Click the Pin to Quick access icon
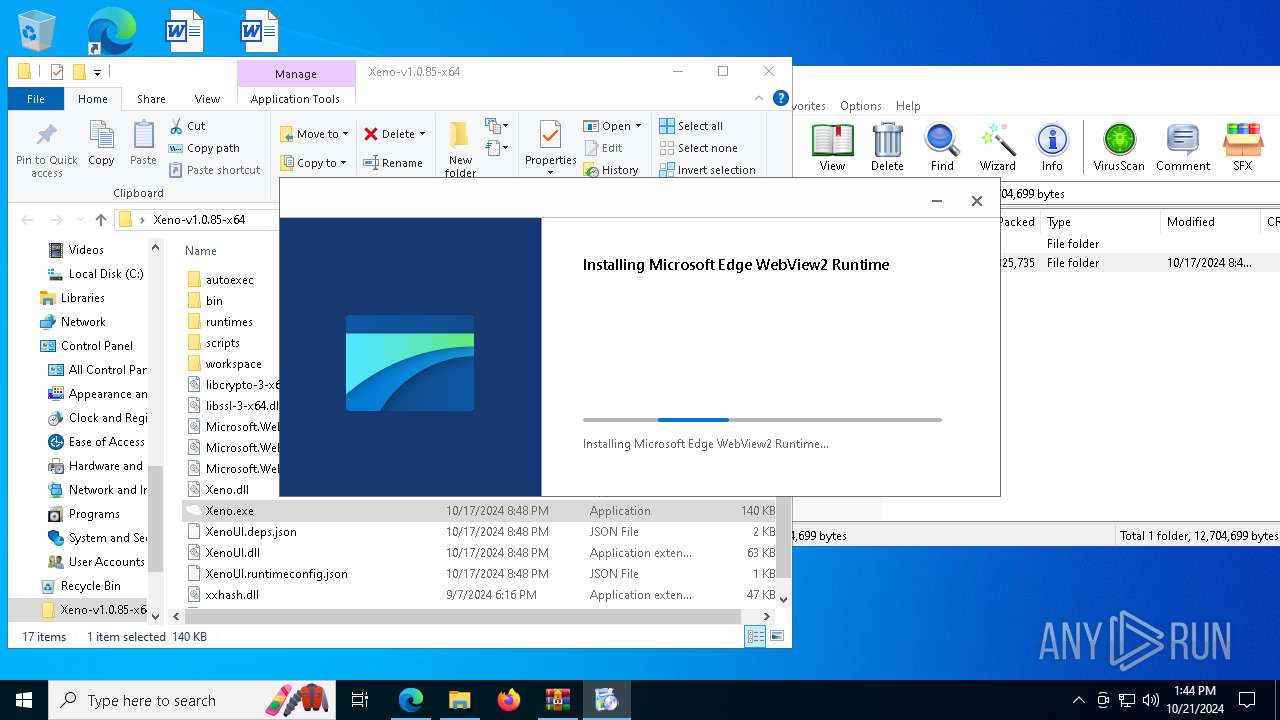The height and width of the screenshot is (720, 1280). click(x=46, y=149)
